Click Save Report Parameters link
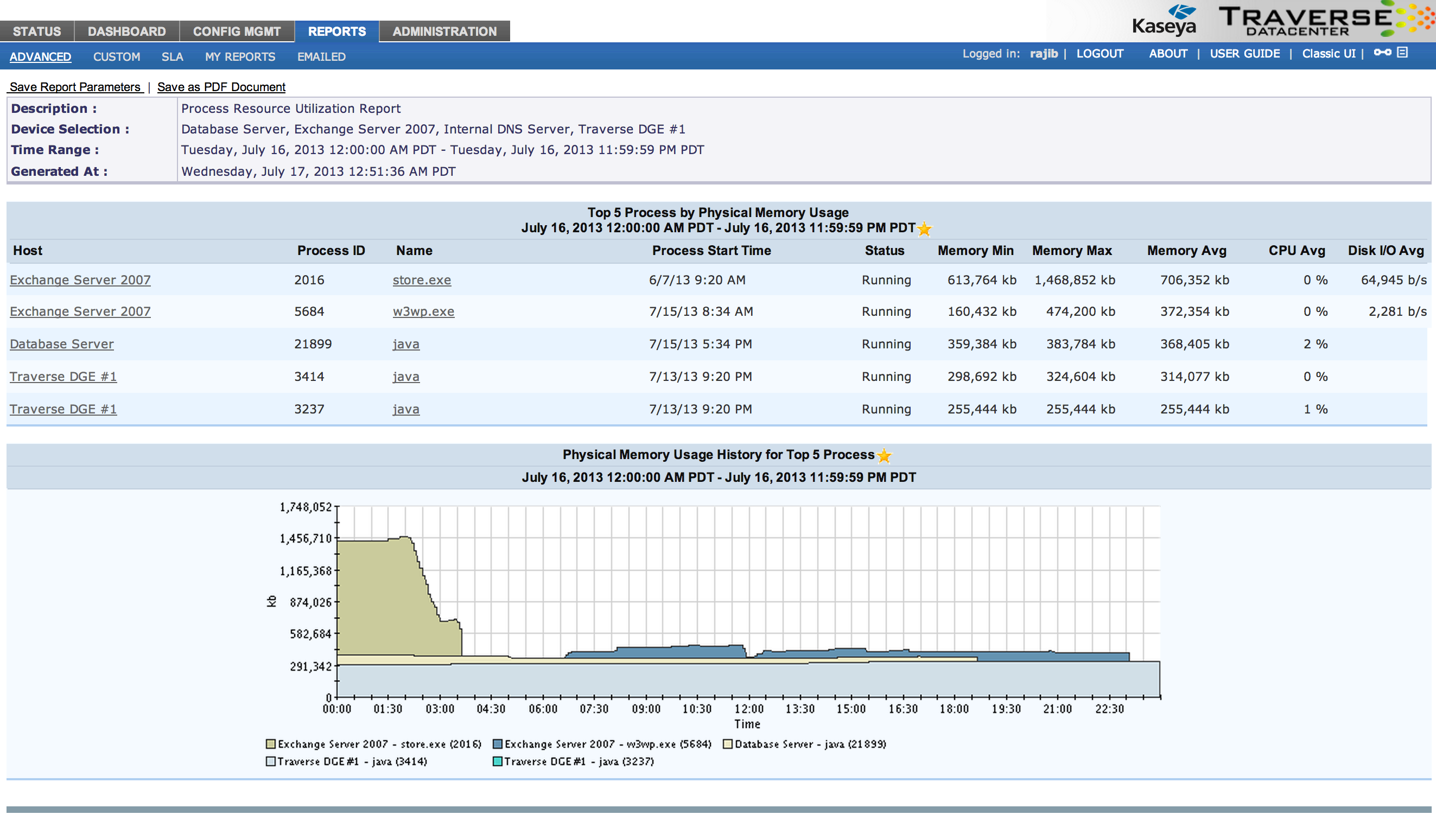Screen dimensions: 1436x840 (75, 87)
